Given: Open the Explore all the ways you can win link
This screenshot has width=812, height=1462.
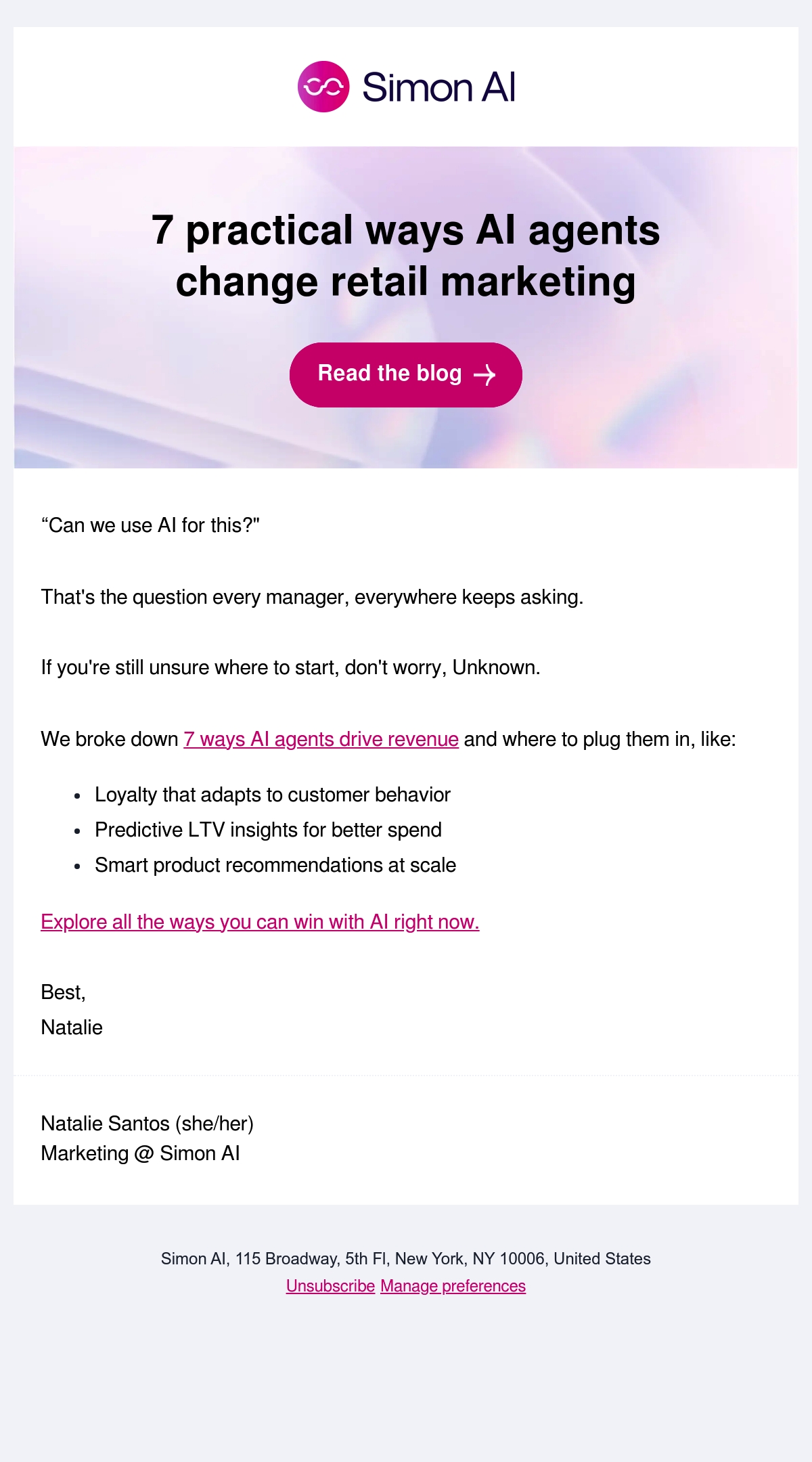Looking at the screenshot, I should click(x=260, y=921).
